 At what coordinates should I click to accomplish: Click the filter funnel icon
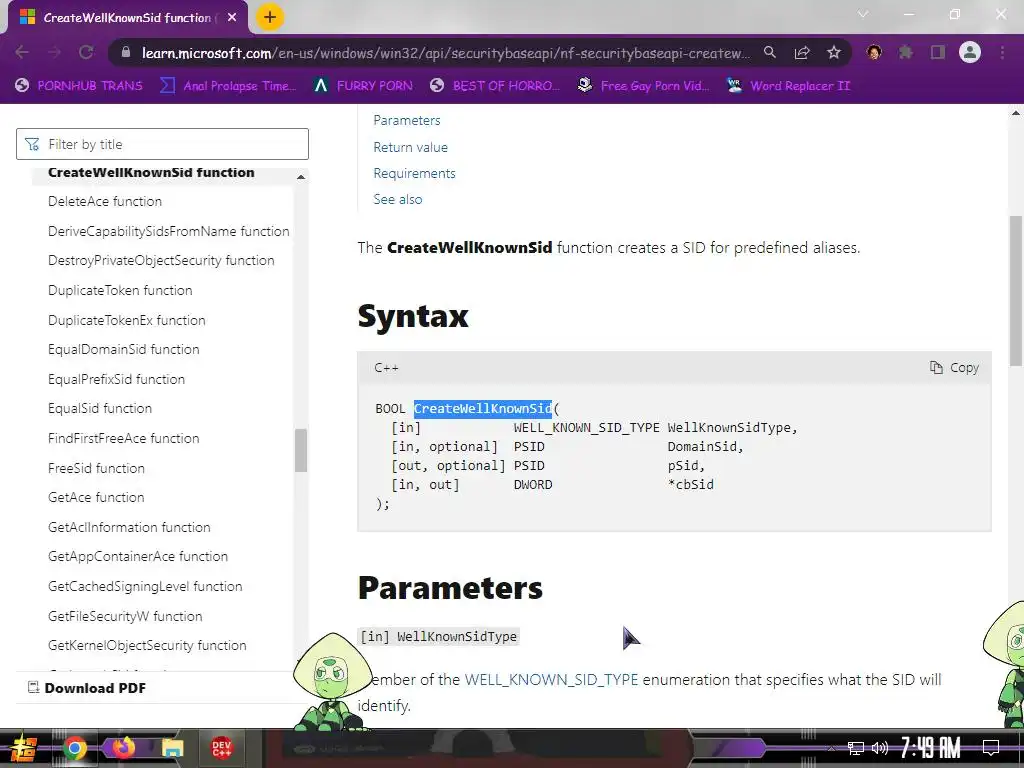(32, 144)
